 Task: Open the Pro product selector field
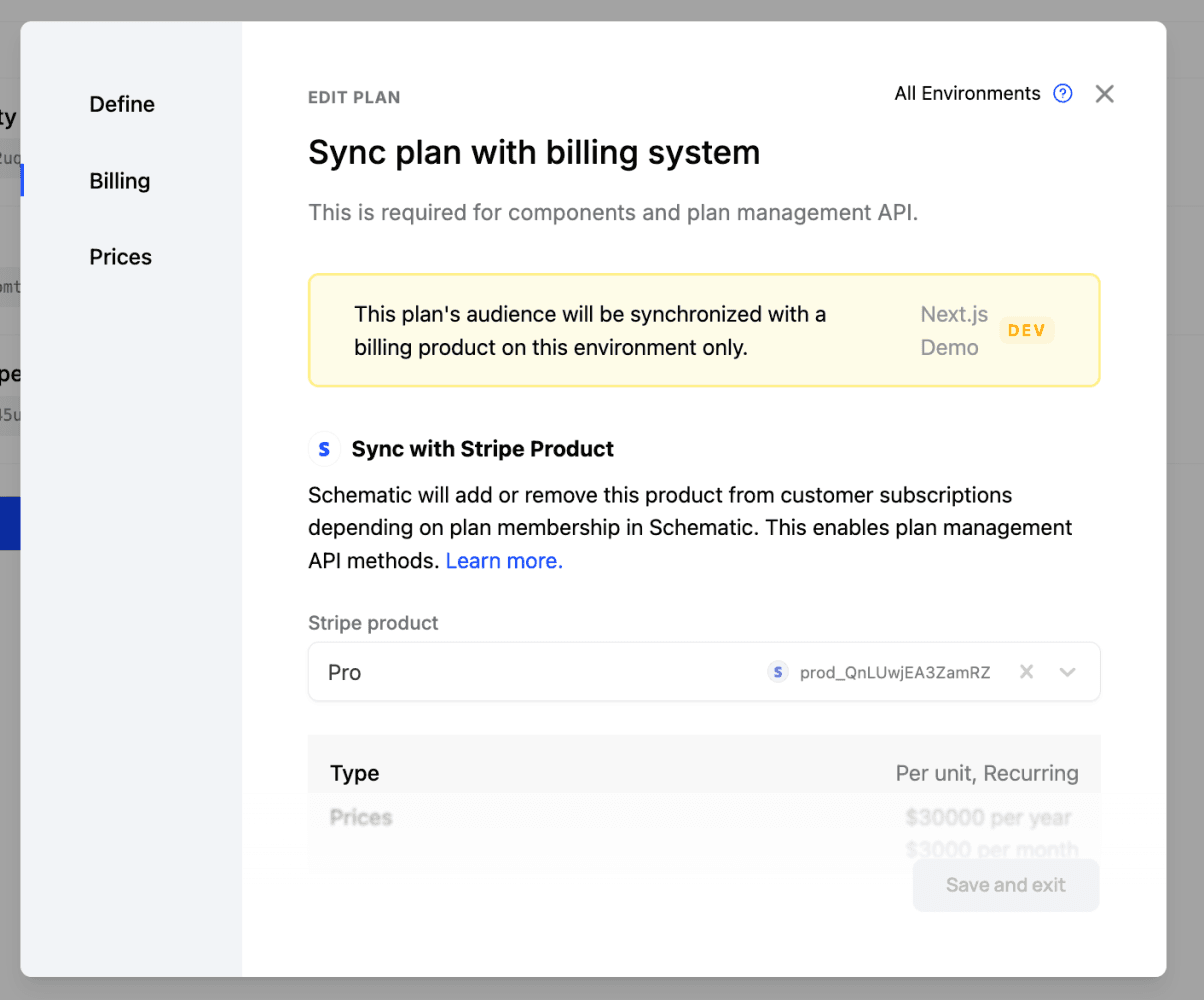coord(540,672)
